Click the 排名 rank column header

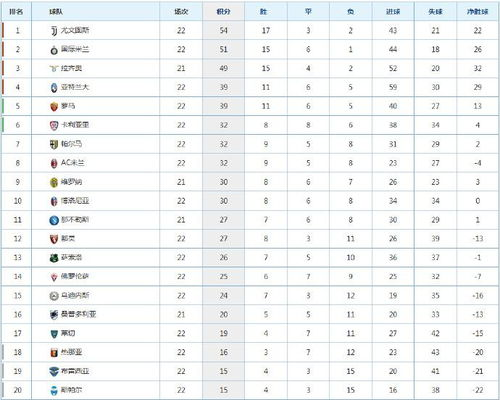(x=16, y=12)
